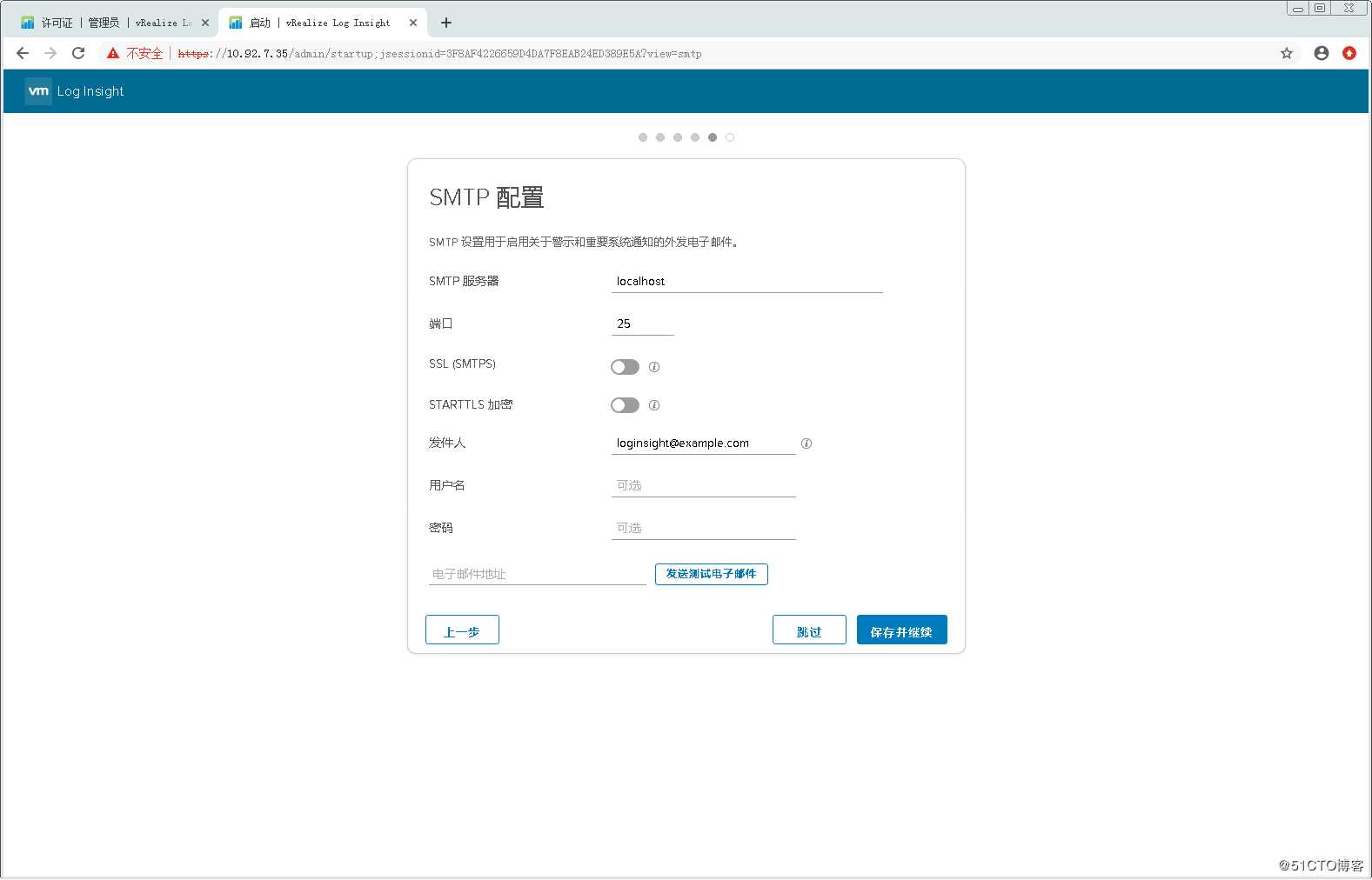Click the current fifth wizard progress dot
The height and width of the screenshot is (880, 1372).
tap(713, 137)
